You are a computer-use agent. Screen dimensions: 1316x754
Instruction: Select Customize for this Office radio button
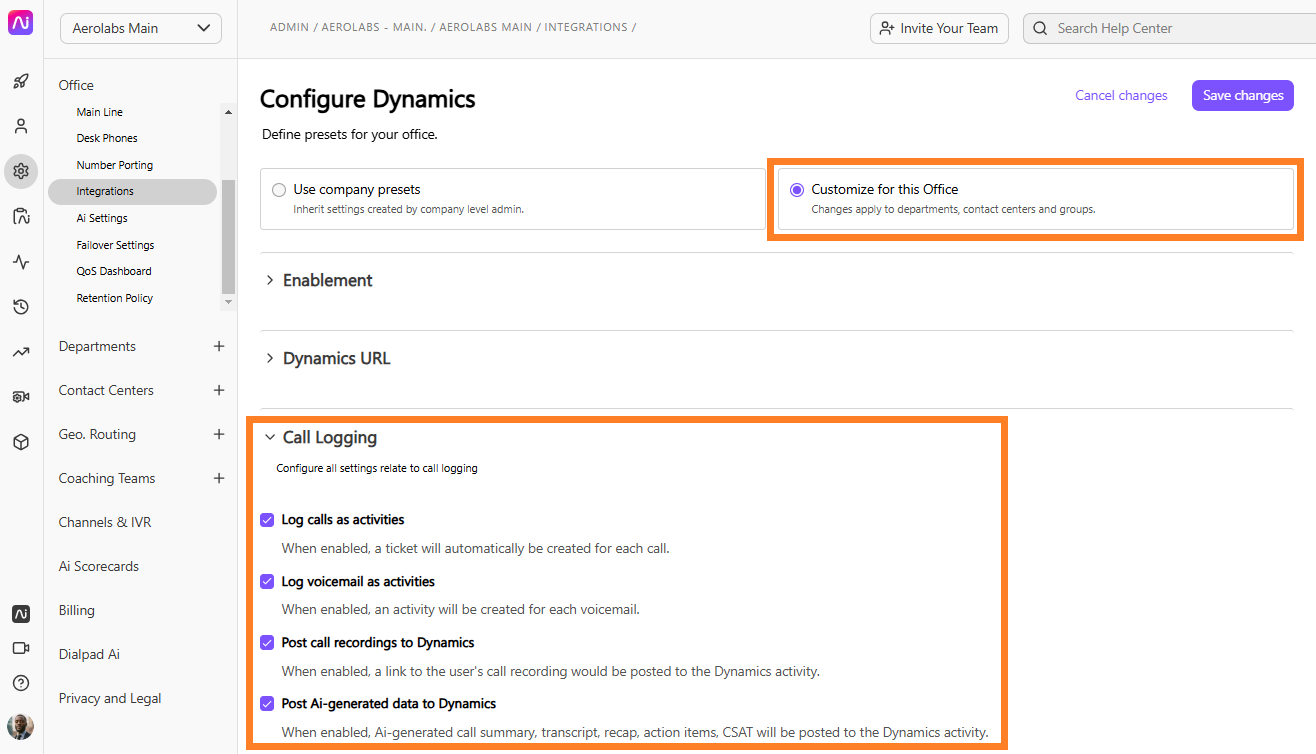coord(797,189)
